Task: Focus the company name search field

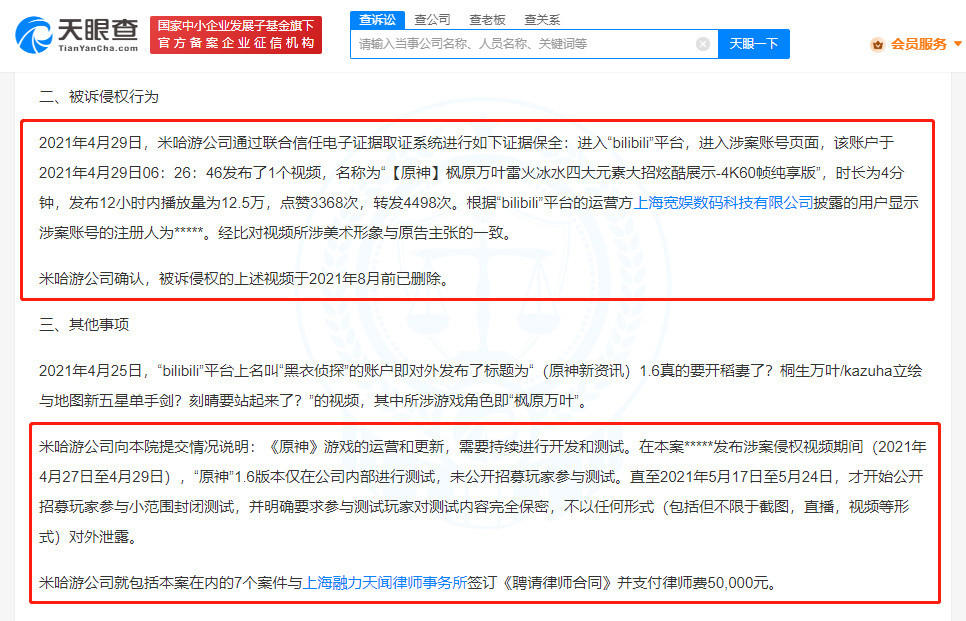Action: 534,44
